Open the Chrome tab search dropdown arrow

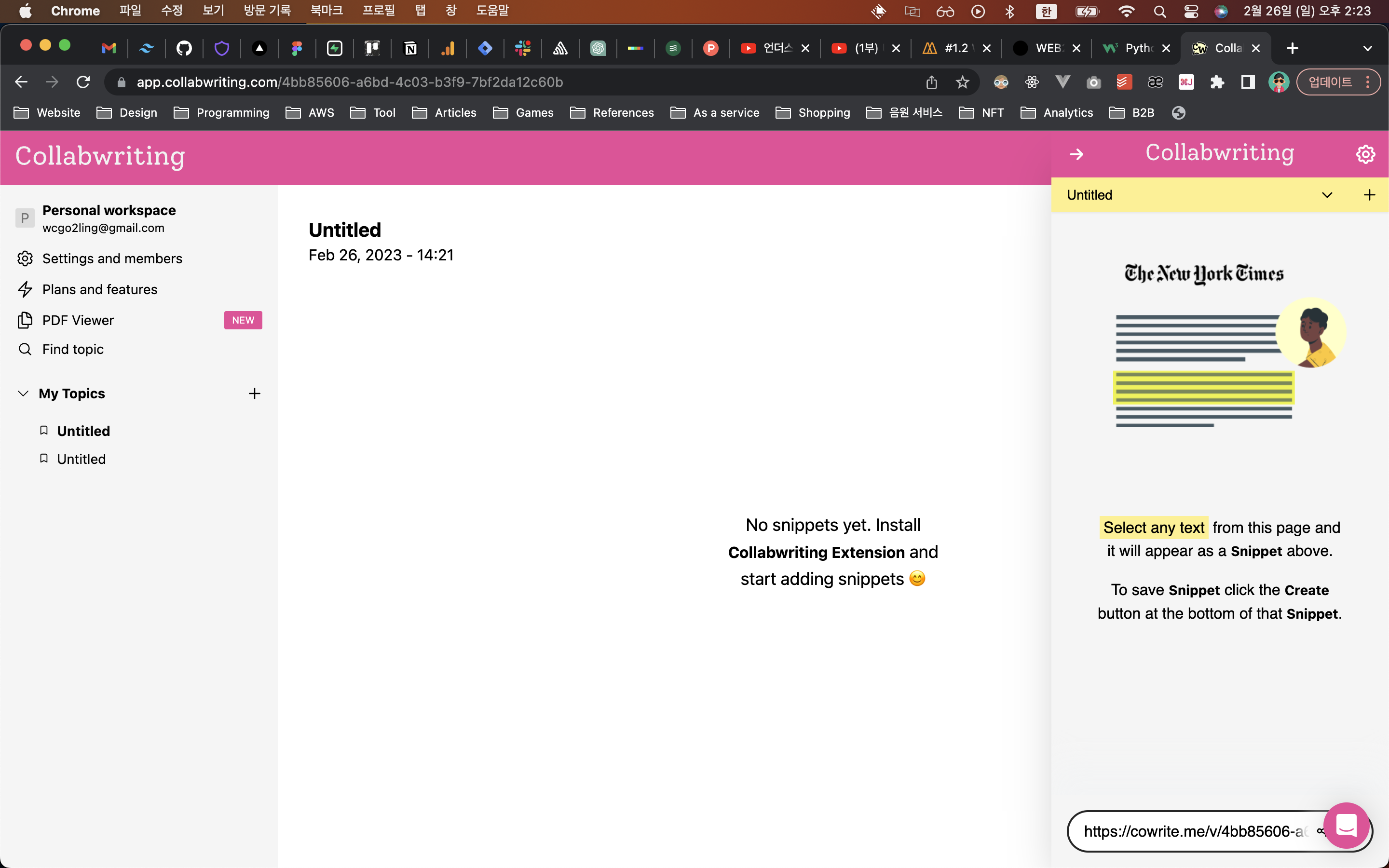tap(1367, 48)
